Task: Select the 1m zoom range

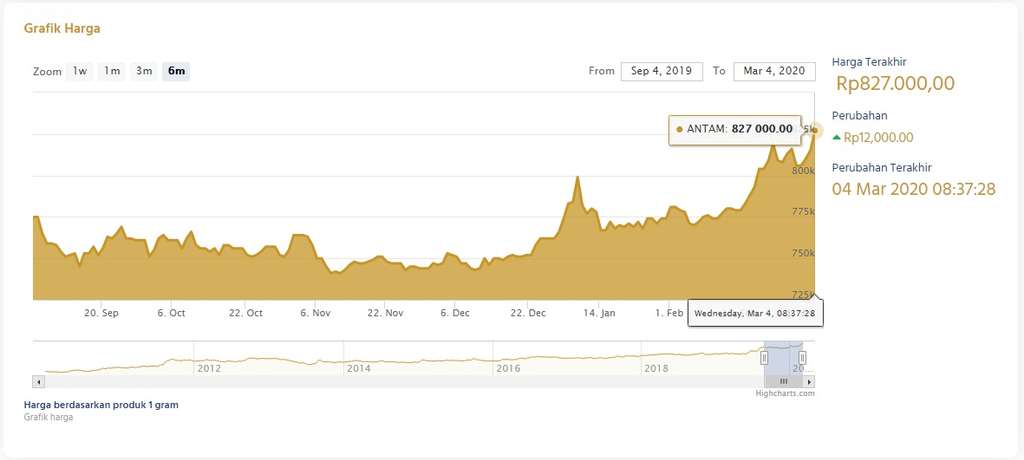Action: tap(112, 71)
